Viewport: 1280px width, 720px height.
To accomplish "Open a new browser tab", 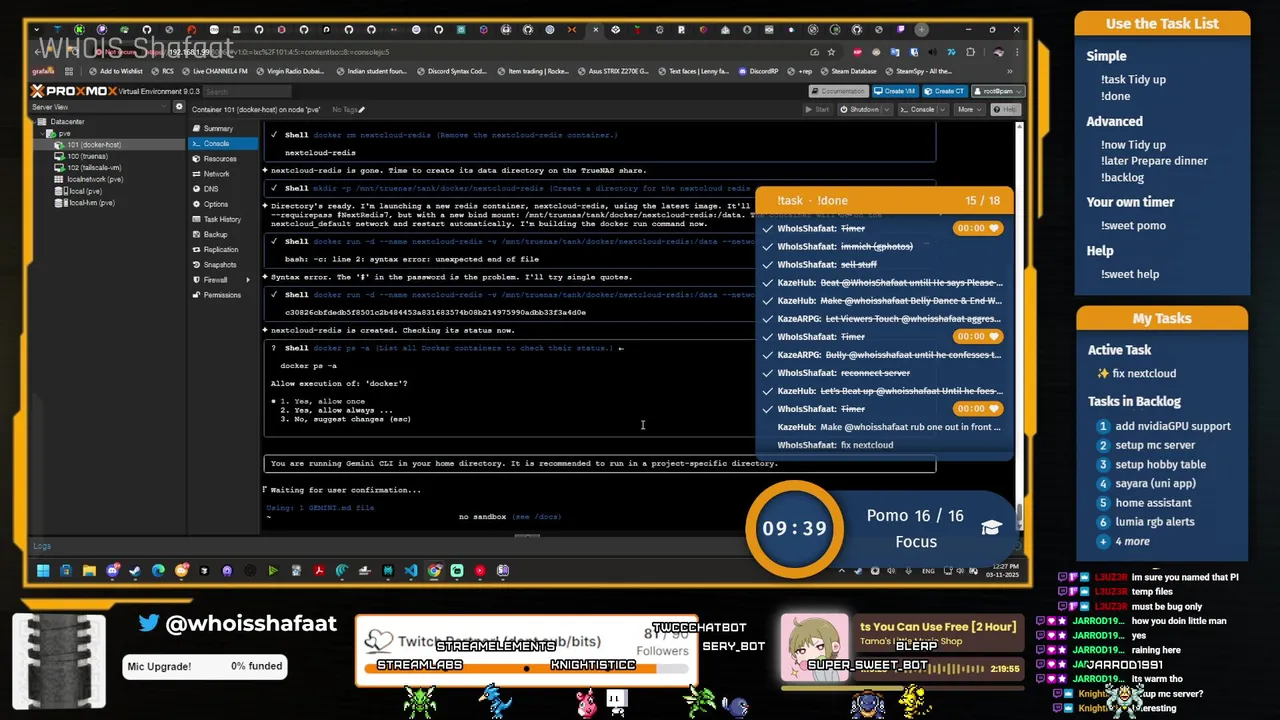I will tap(921, 29).
